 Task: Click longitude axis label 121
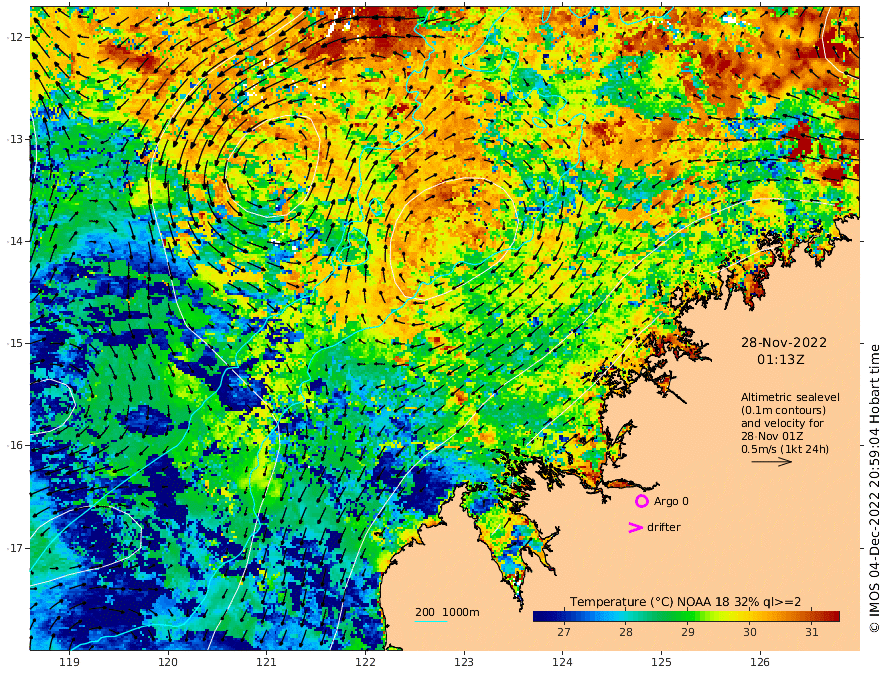(x=266, y=662)
